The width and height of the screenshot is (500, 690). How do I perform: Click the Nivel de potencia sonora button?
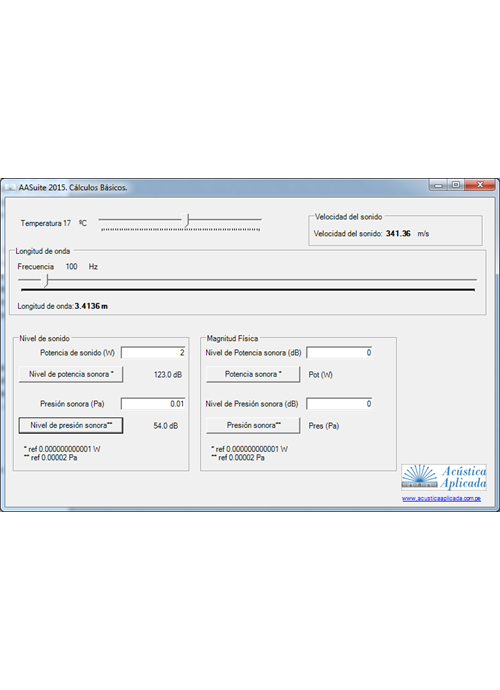click(71, 374)
